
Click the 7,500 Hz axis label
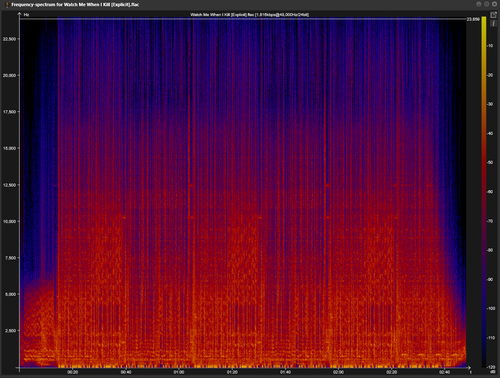coord(10,258)
